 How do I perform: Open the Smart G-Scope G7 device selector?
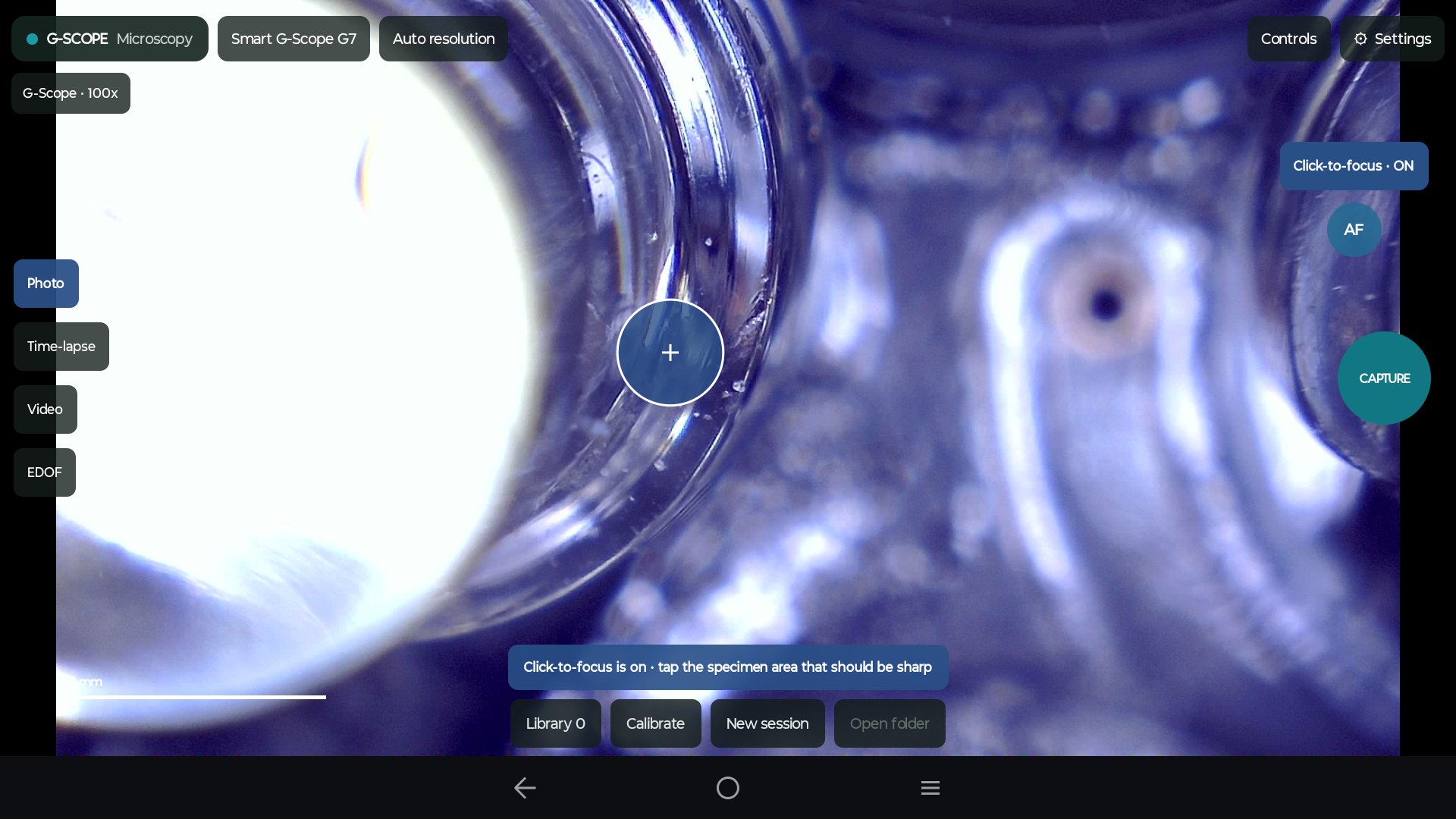pos(293,39)
